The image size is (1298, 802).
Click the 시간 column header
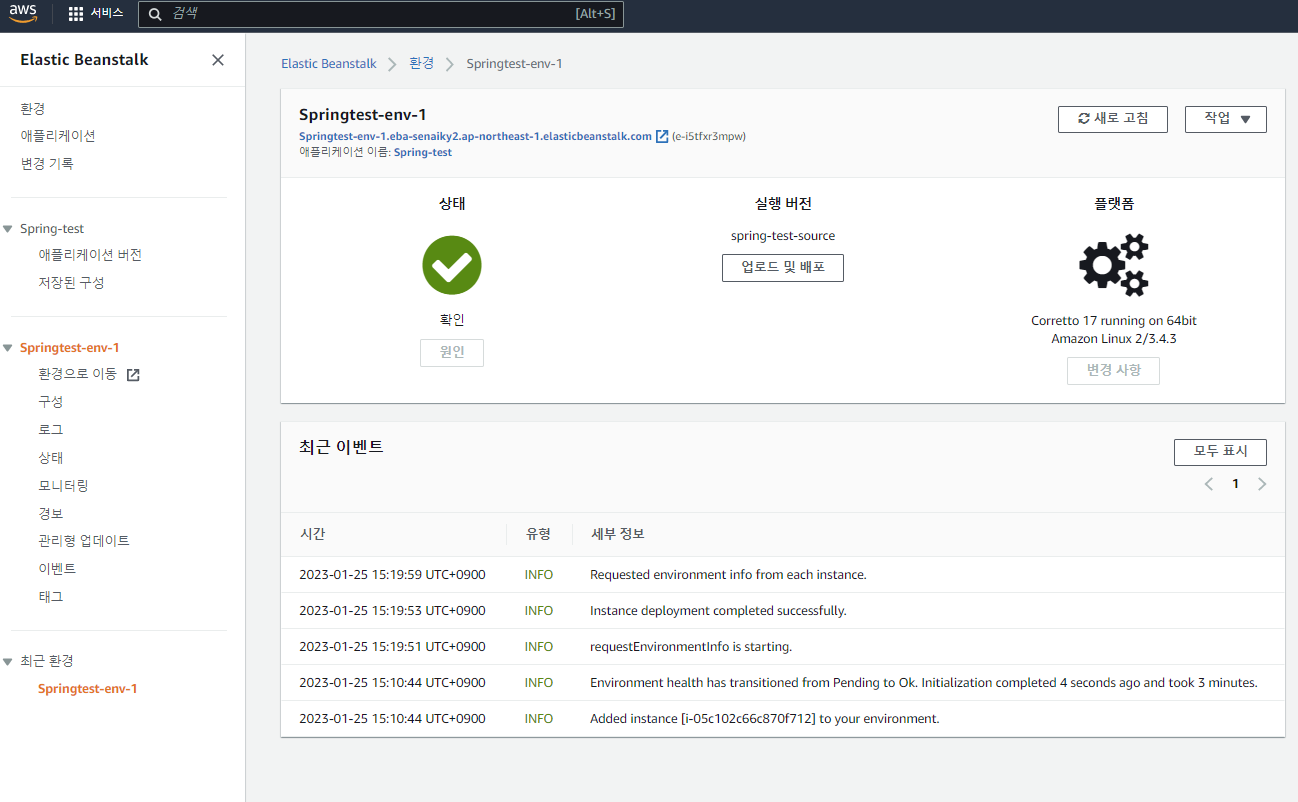(312, 534)
